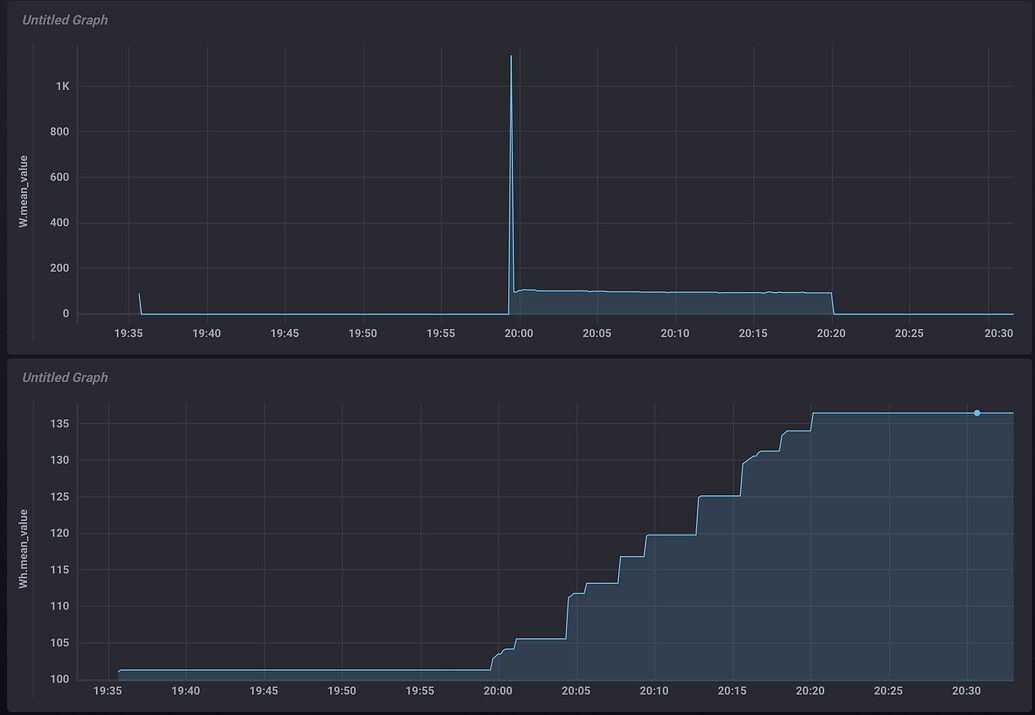This screenshot has height=715, width=1035.
Task: Click the 0 label on top chart axis
Action: tap(66, 312)
